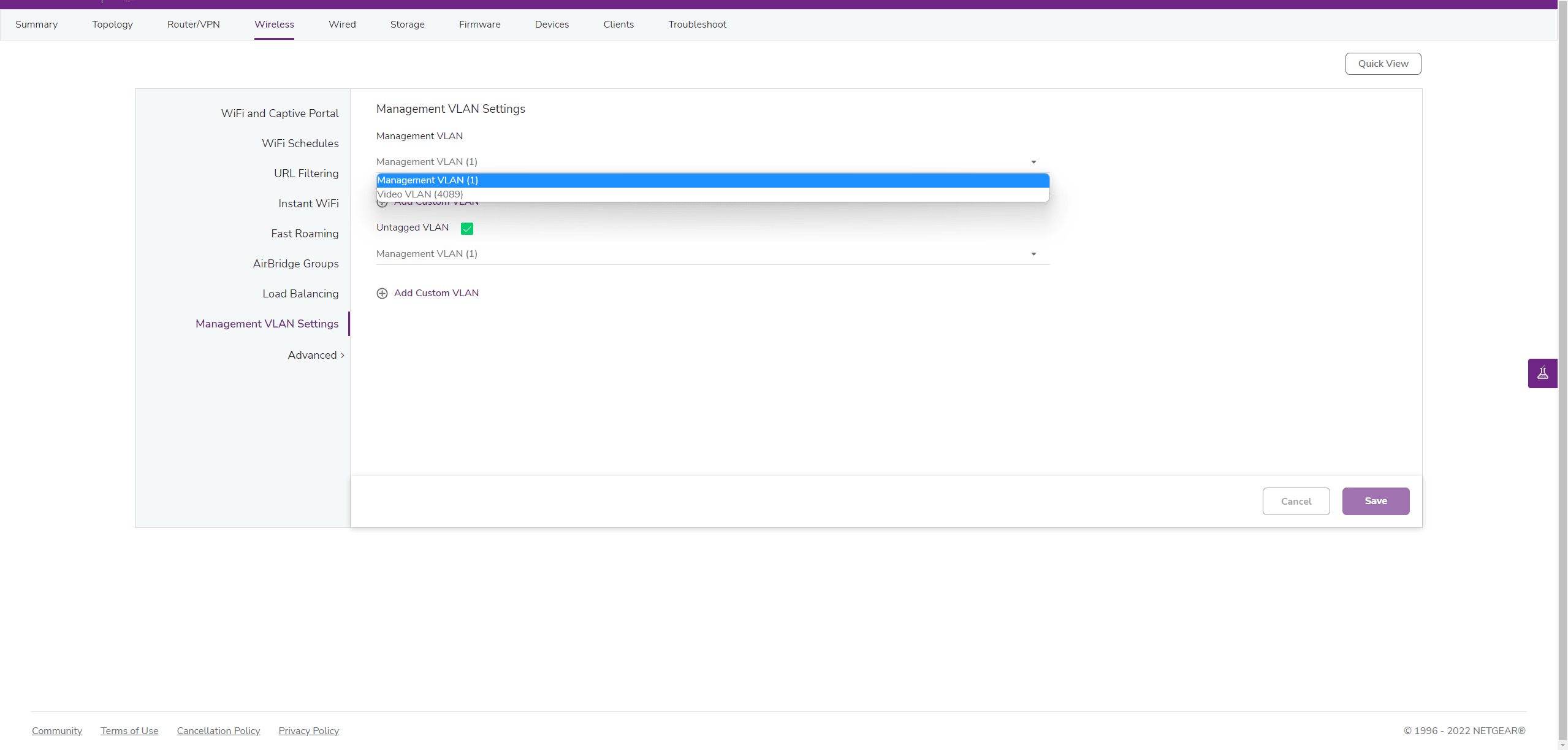
Task: Visit the Community footer link
Action: (x=57, y=731)
